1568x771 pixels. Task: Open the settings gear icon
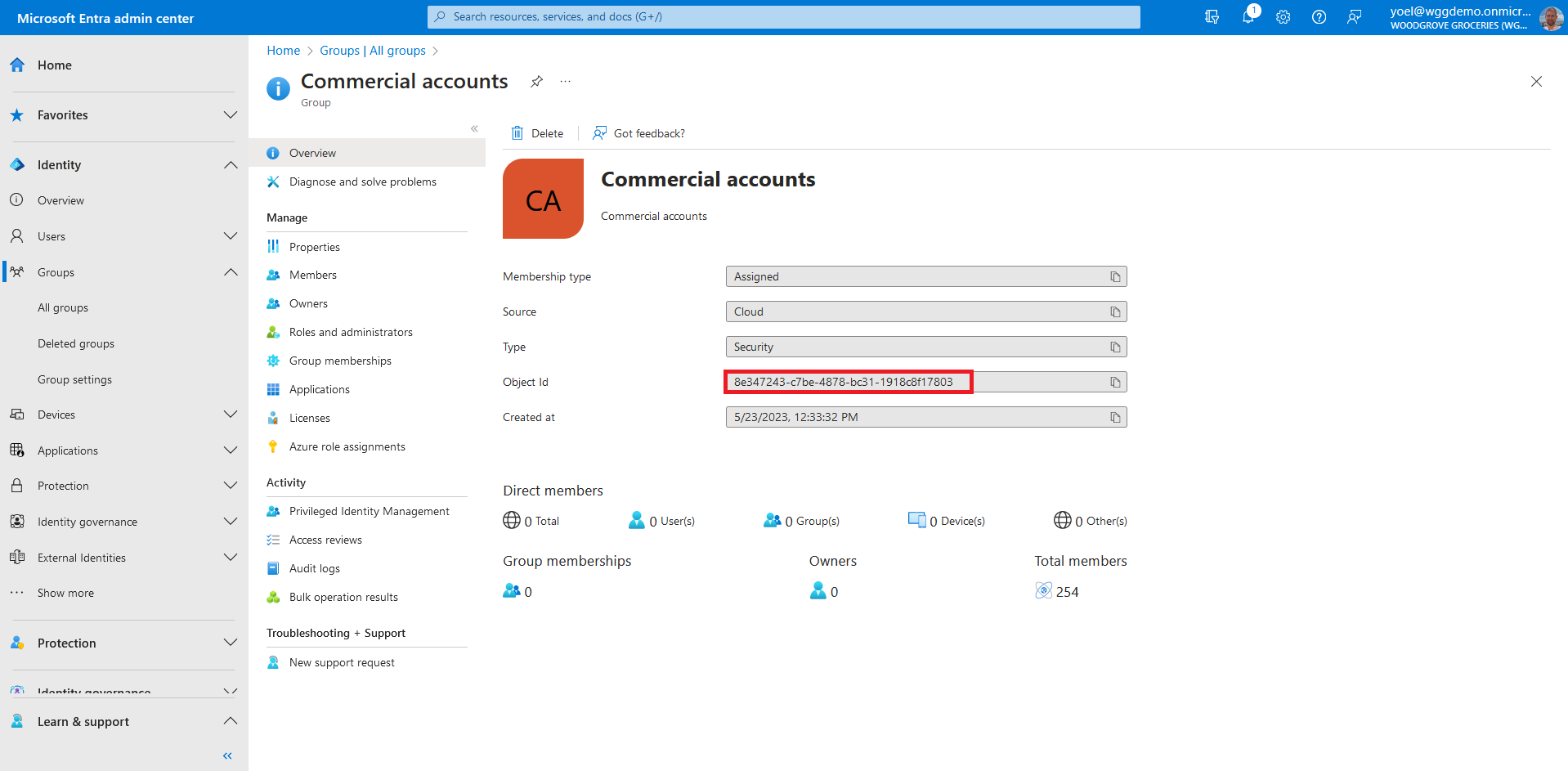click(1283, 17)
